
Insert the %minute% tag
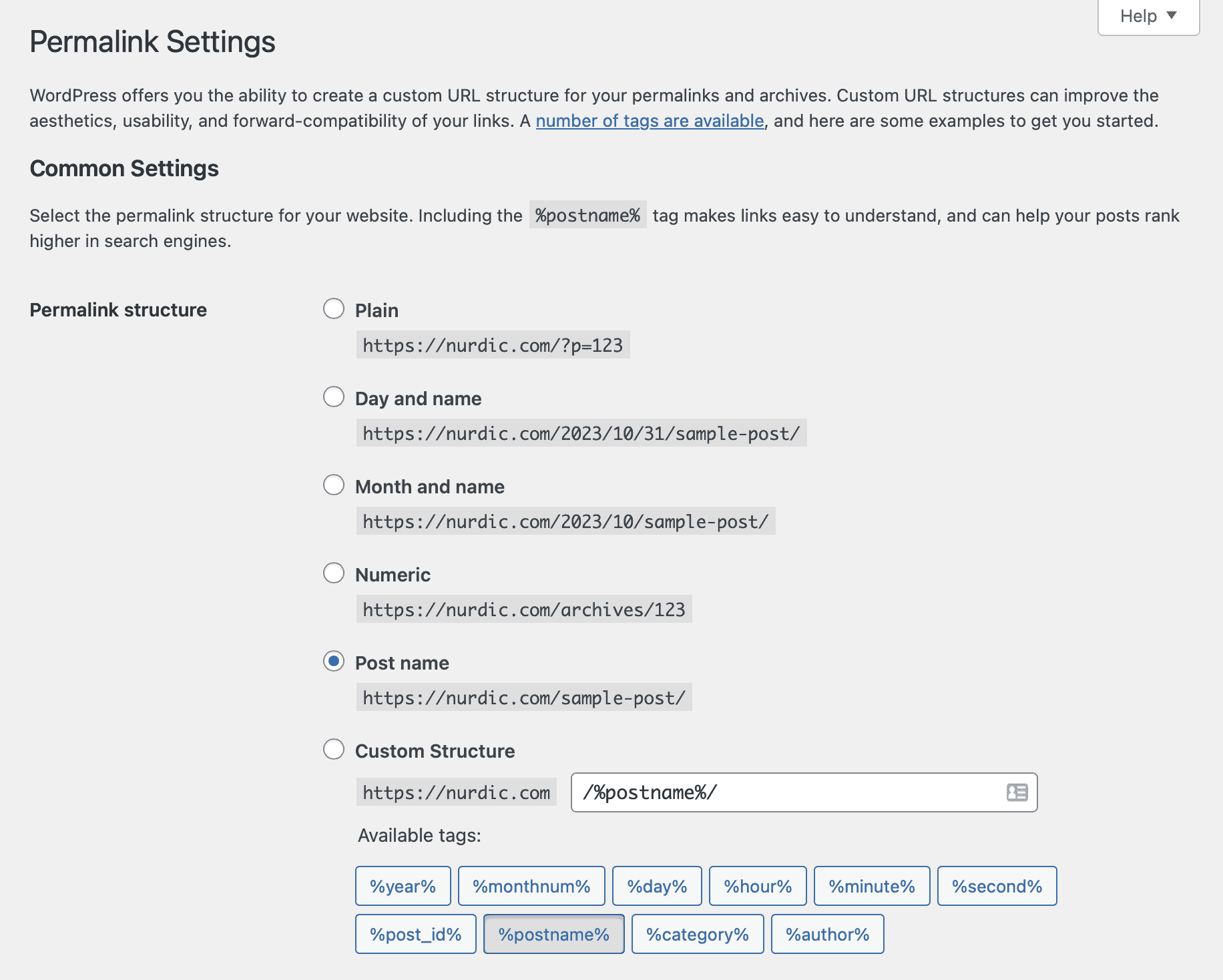coord(871,886)
